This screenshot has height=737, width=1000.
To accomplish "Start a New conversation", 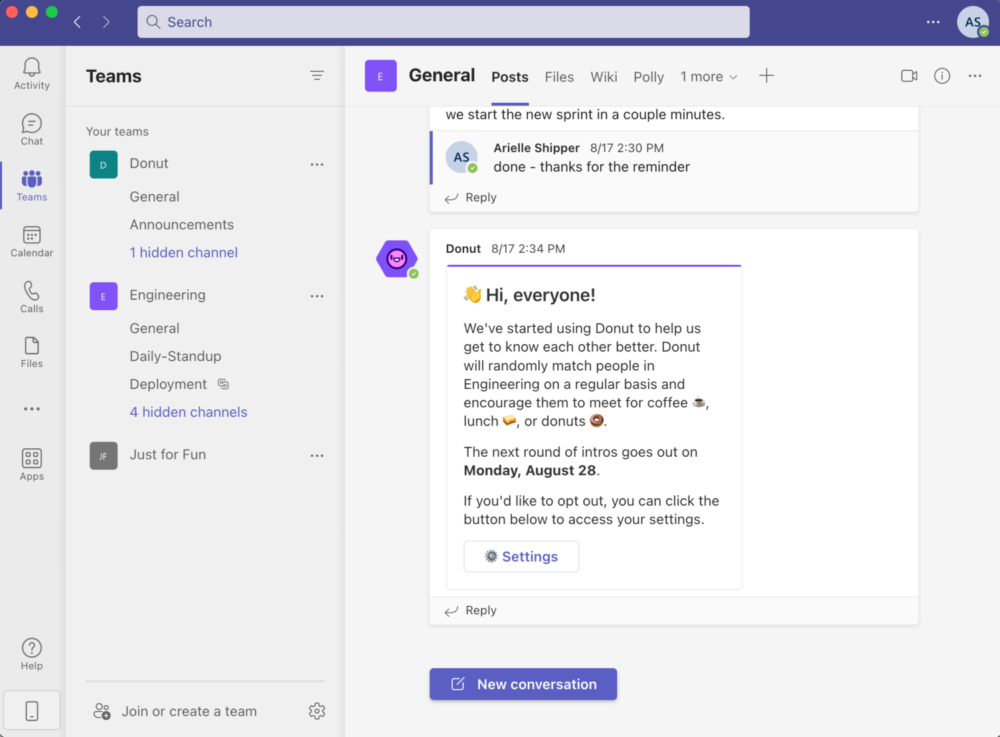I will coord(523,684).
